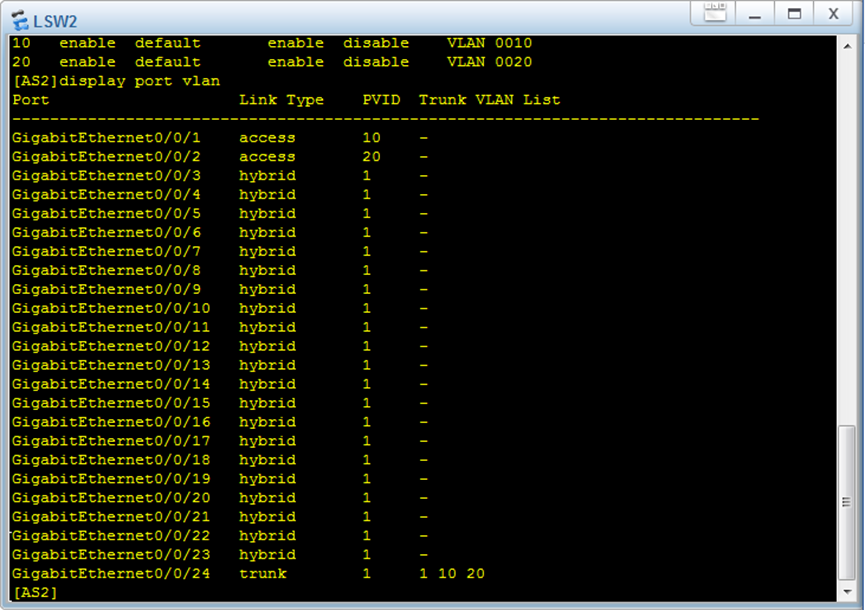Click the 'LSW2' window title text

coord(55,22)
